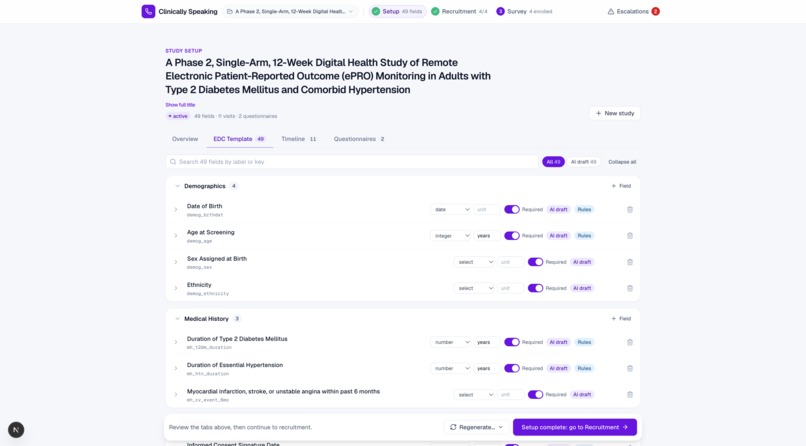Open the date type dropdown for Date of Birth

tap(450, 210)
